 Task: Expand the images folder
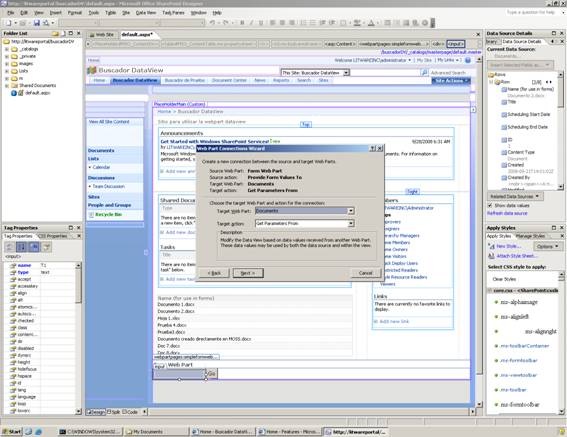coord(7,64)
